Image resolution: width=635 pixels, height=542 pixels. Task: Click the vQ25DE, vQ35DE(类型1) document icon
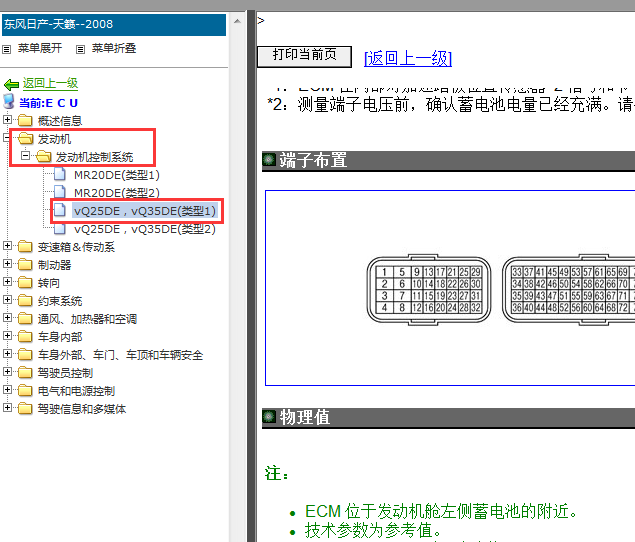60,210
